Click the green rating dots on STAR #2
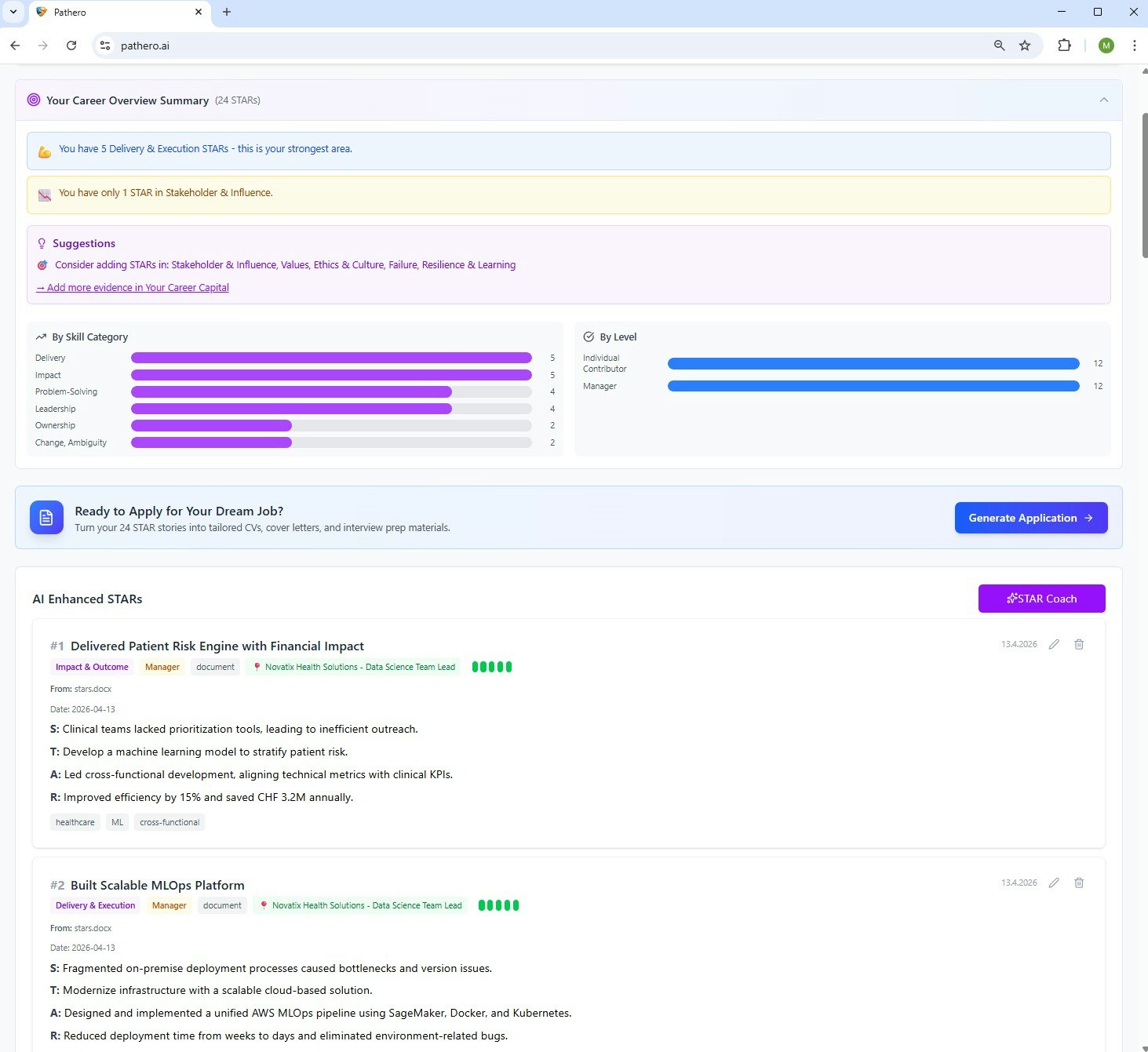Viewport: 1148px width, 1052px height. pyautogui.click(x=499, y=905)
